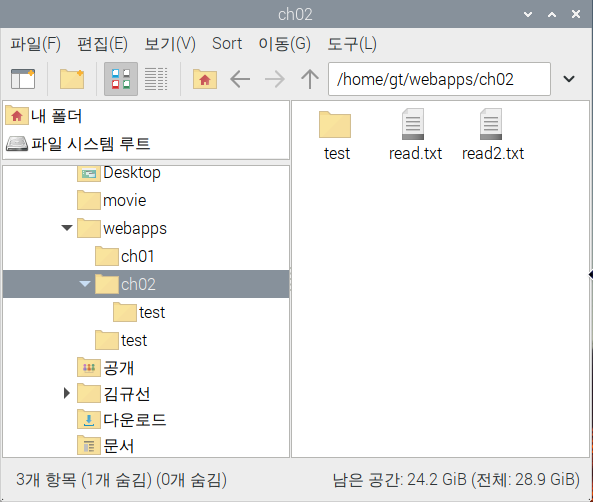Collapse the webapps tree folder
Viewport: 593px width, 502px height.
67,228
